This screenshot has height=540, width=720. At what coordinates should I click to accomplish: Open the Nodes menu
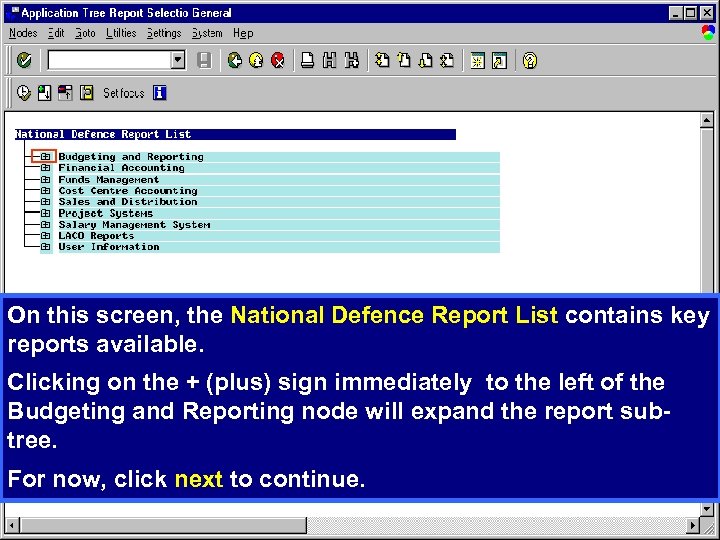click(x=23, y=33)
